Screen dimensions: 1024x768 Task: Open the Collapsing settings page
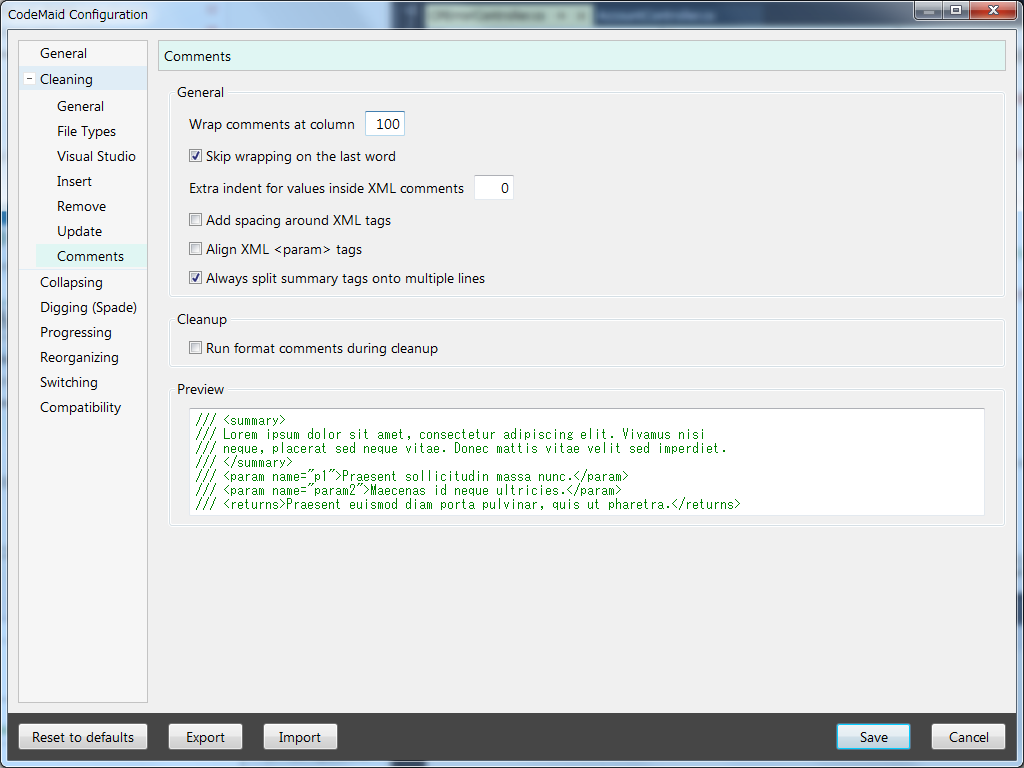71,282
